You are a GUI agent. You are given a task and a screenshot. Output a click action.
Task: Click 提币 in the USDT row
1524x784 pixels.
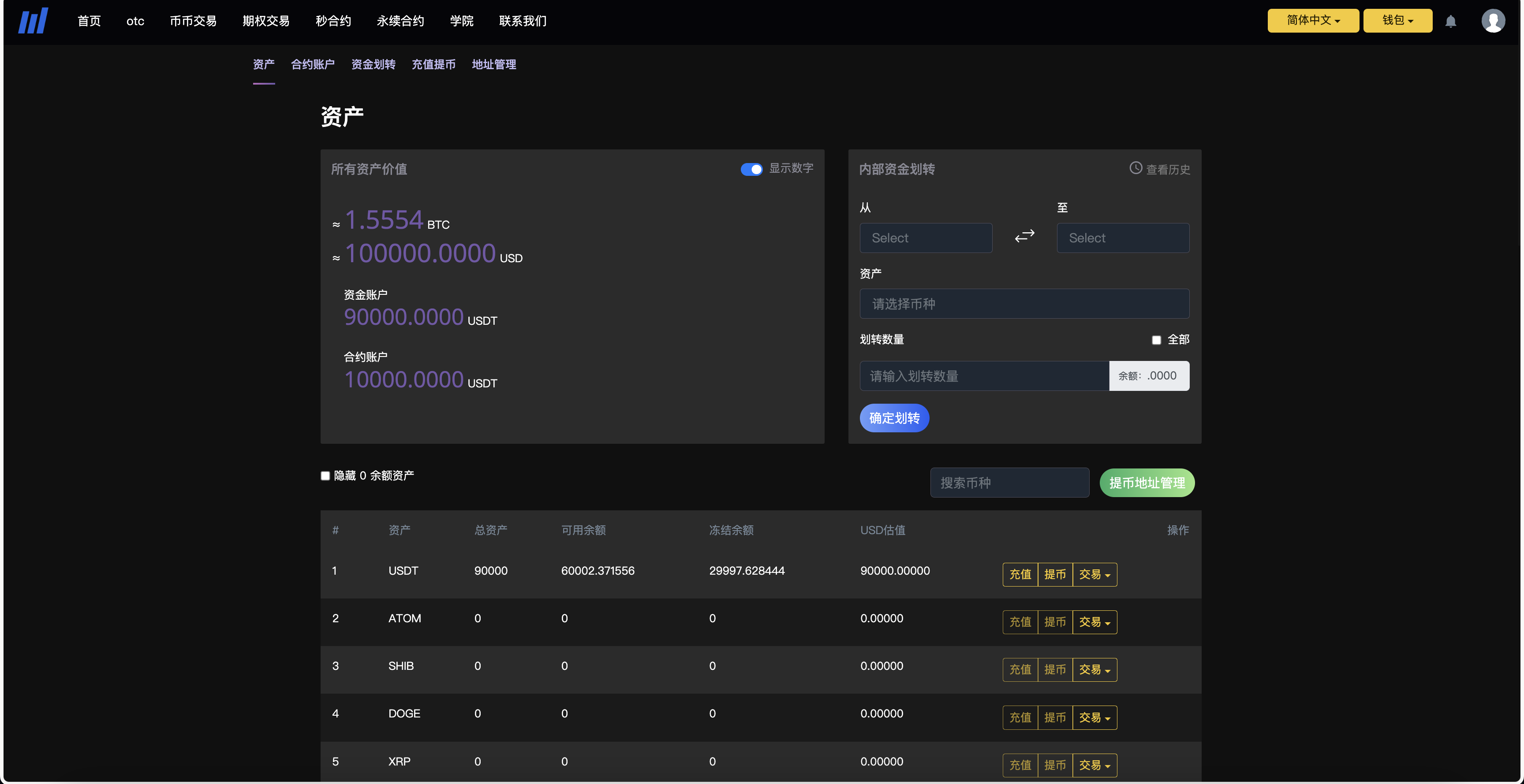(x=1055, y=575)
